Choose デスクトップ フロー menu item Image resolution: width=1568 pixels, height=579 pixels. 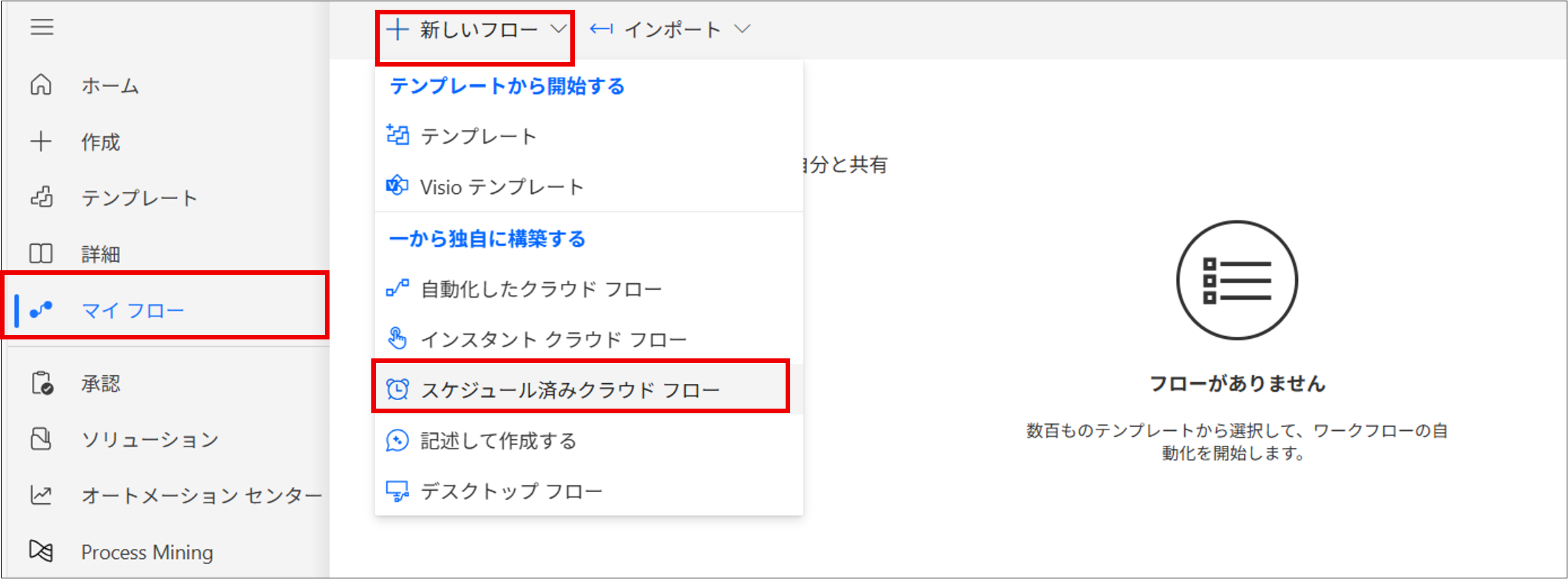(511, 491)
